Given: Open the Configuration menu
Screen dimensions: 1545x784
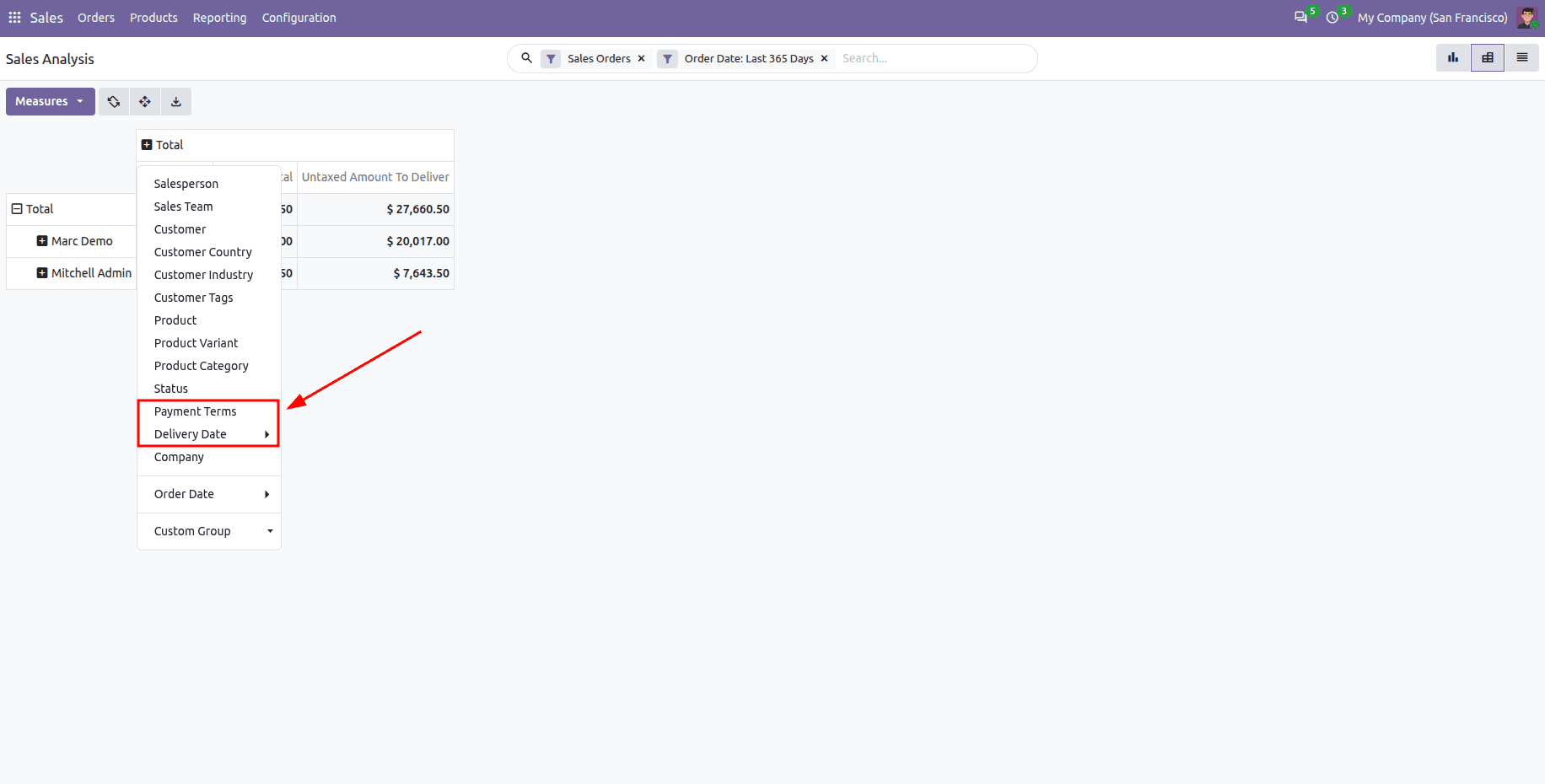Looking at the screenshot, I should [x=299, y=18].
